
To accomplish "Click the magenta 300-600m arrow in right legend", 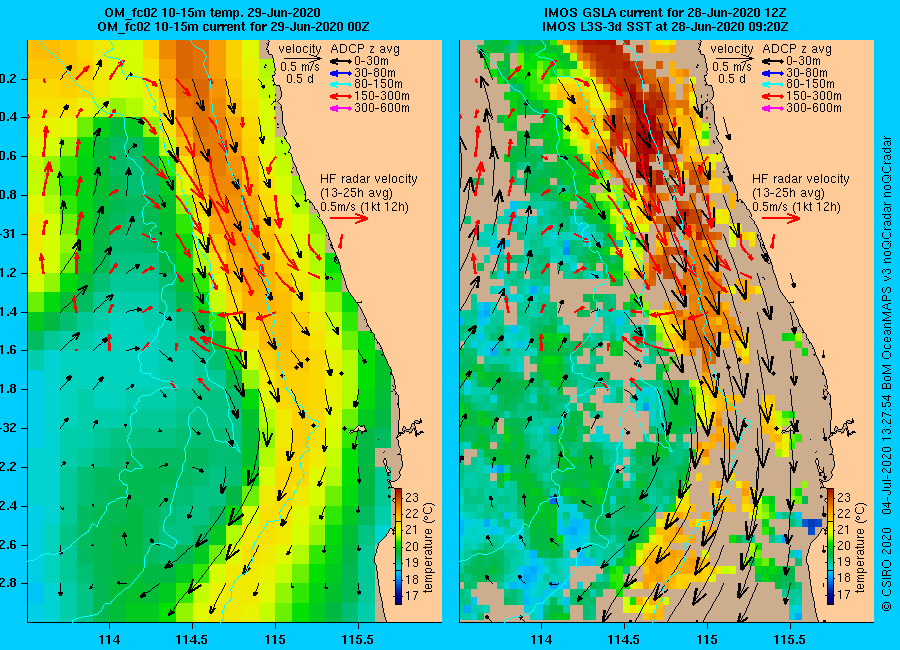I will pos(773,108).
